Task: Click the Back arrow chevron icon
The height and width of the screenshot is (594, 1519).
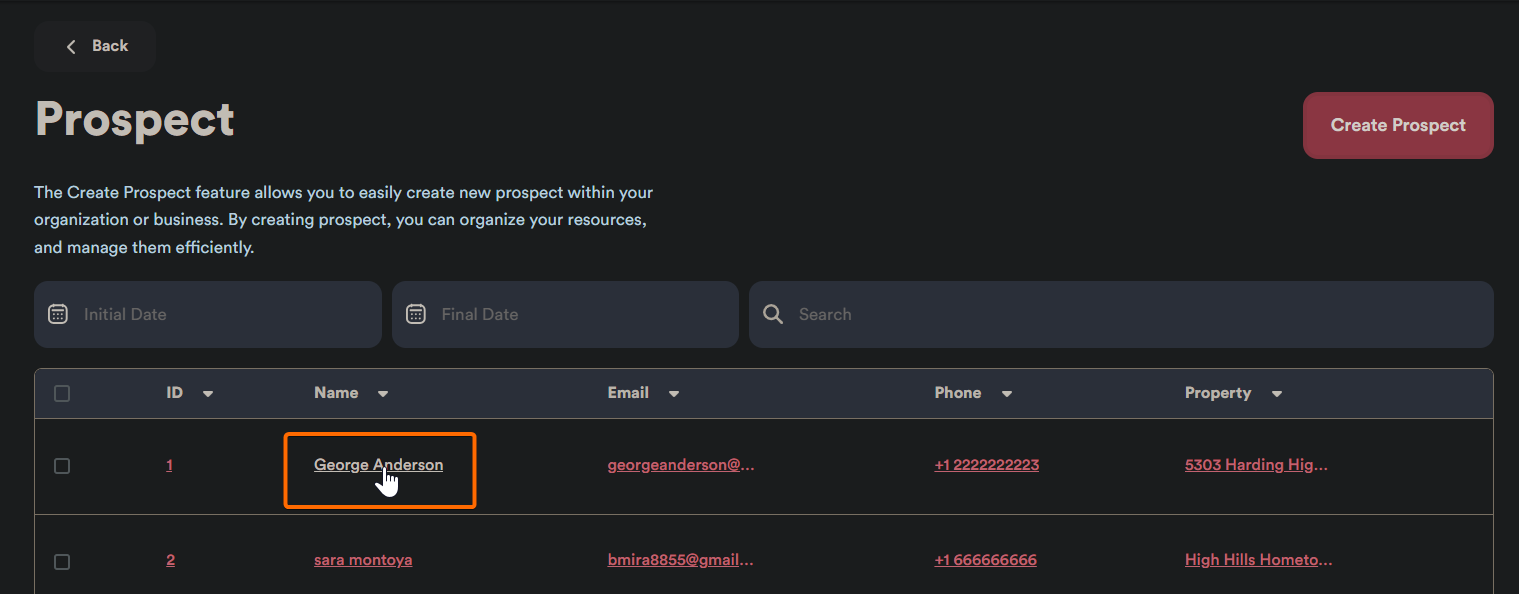Action: (71, 46)
